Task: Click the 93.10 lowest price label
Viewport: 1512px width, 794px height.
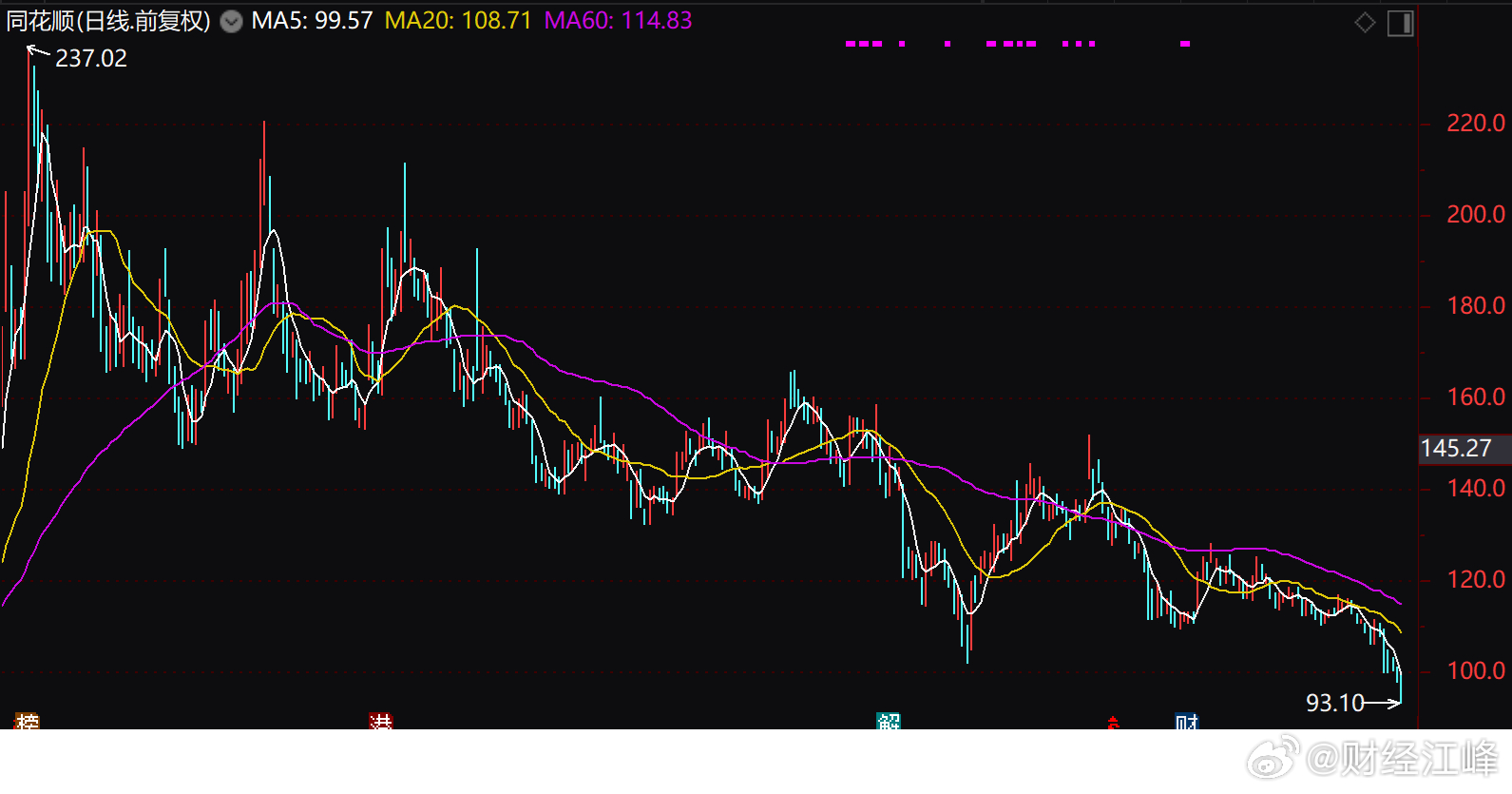Action: pos(1334,703)
